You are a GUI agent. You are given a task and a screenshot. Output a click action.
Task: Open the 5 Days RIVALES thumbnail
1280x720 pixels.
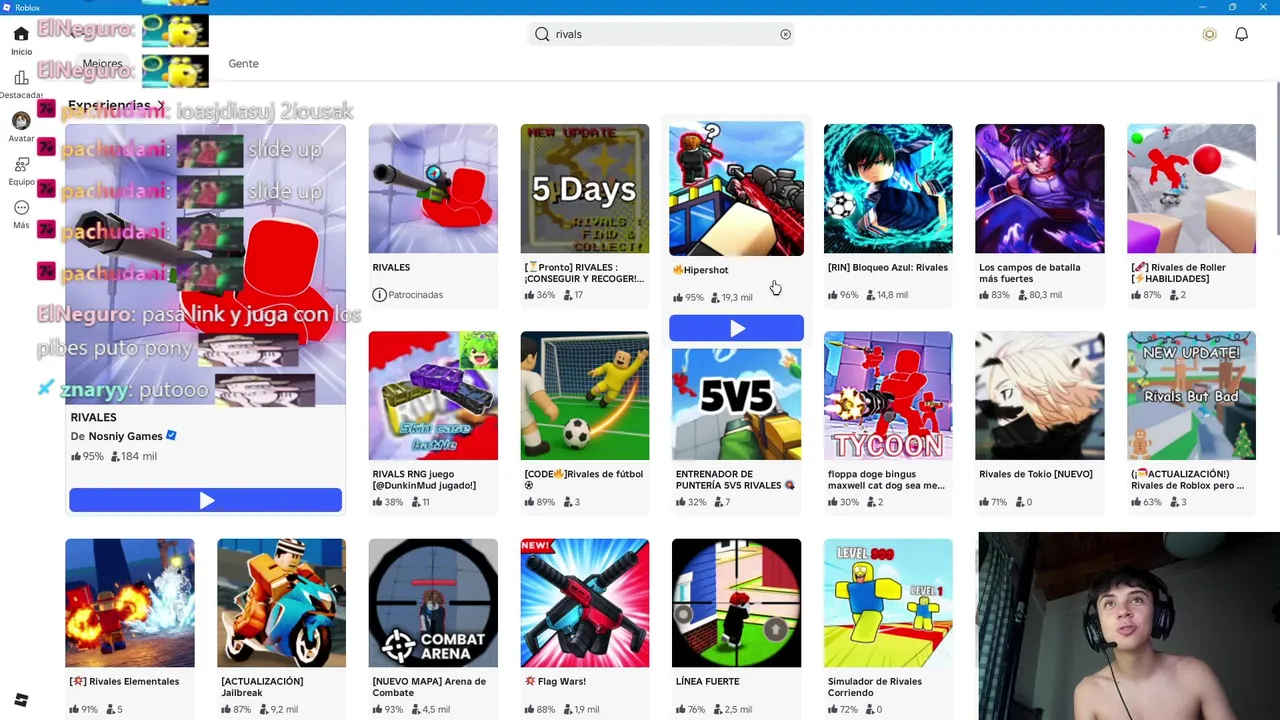click(x=585, y=189)
